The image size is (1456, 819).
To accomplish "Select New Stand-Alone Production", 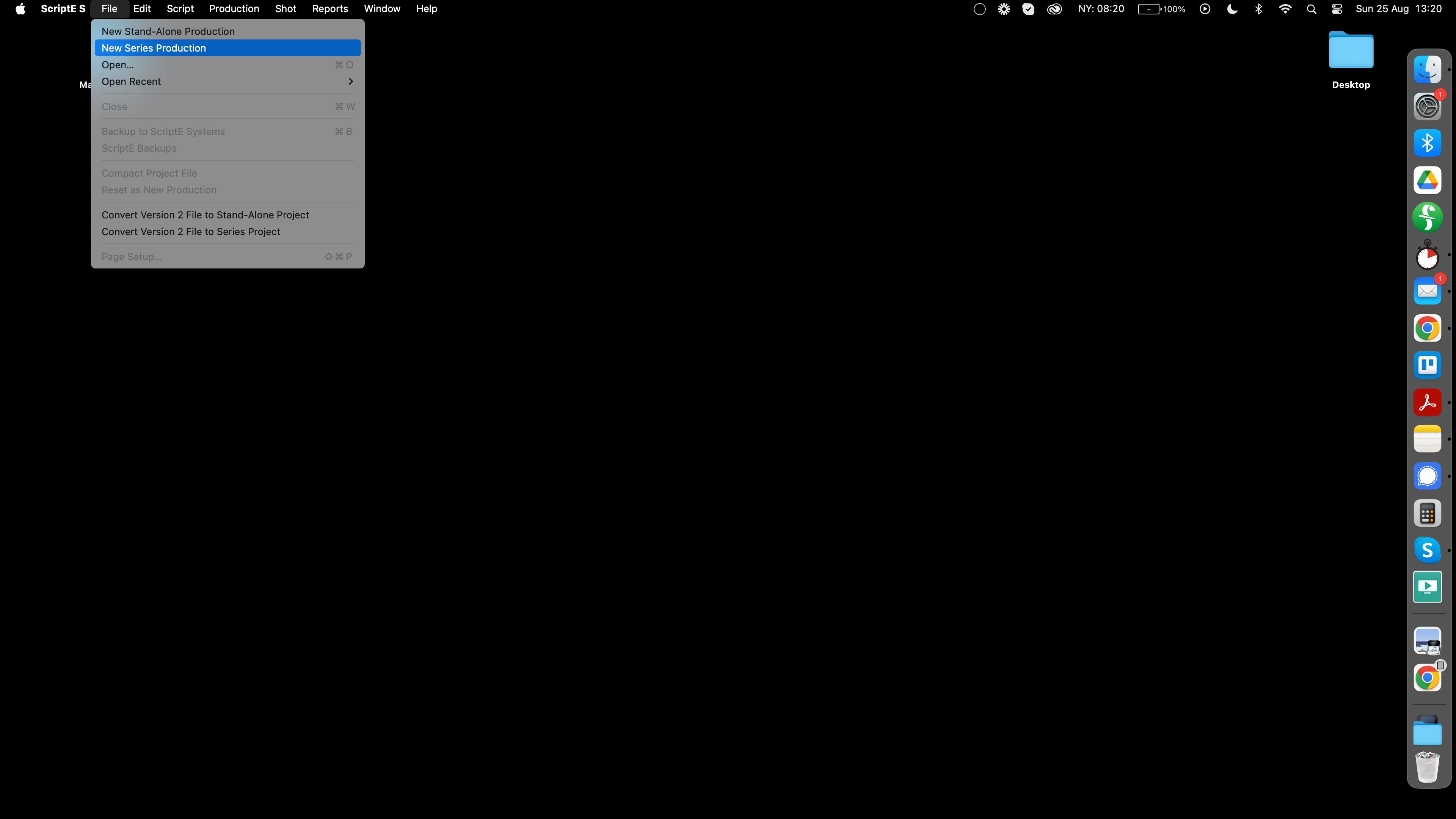I will pyautogui.click(x=168, y=31).
